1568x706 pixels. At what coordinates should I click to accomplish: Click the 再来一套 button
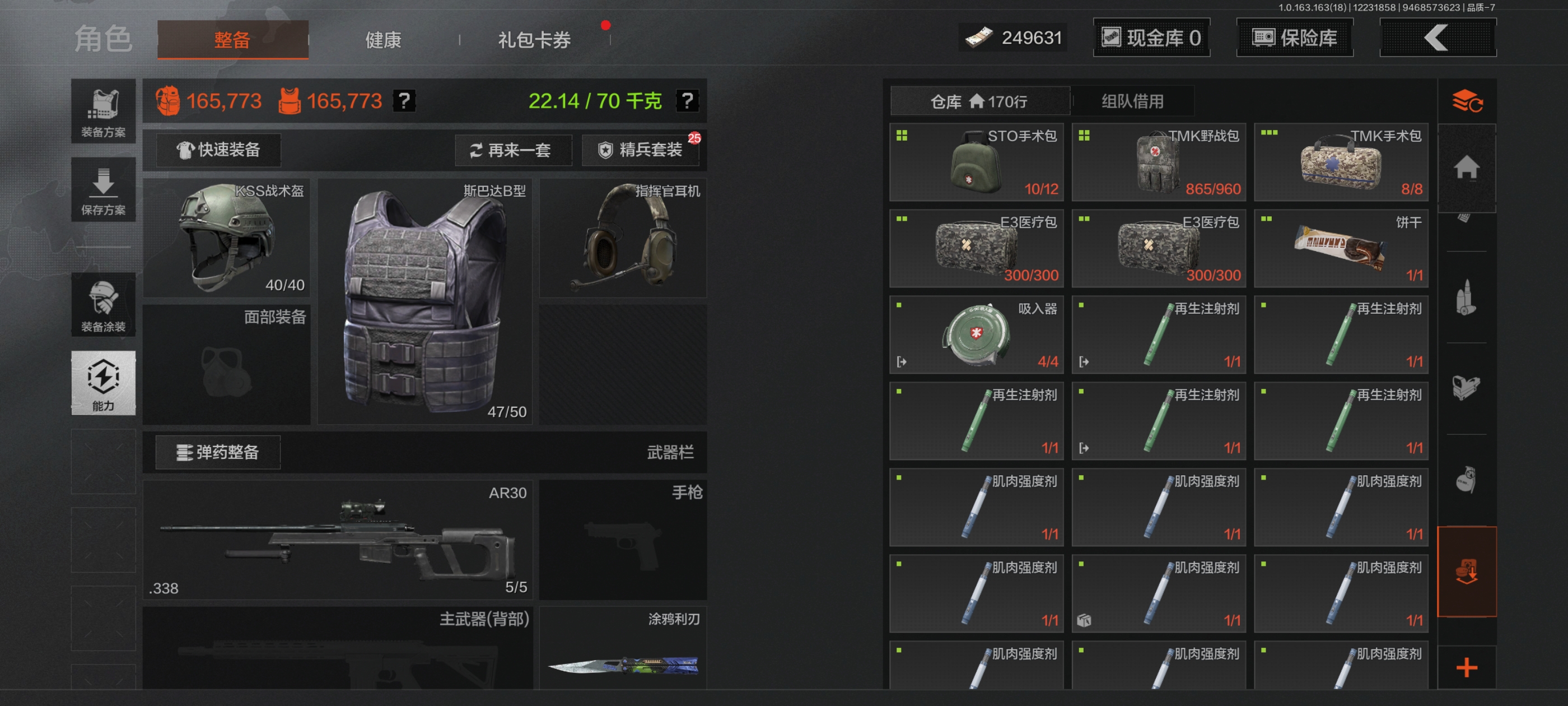click(x=513, y=150)
